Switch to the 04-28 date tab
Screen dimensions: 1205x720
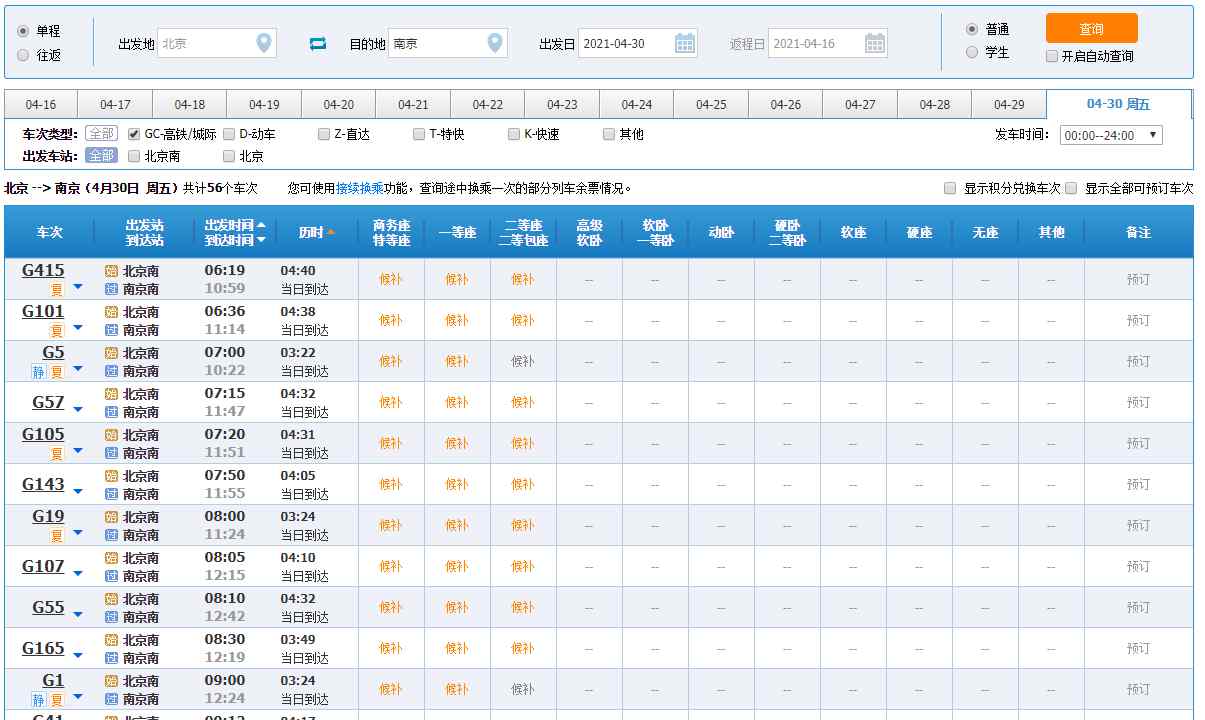click(934, 105)
